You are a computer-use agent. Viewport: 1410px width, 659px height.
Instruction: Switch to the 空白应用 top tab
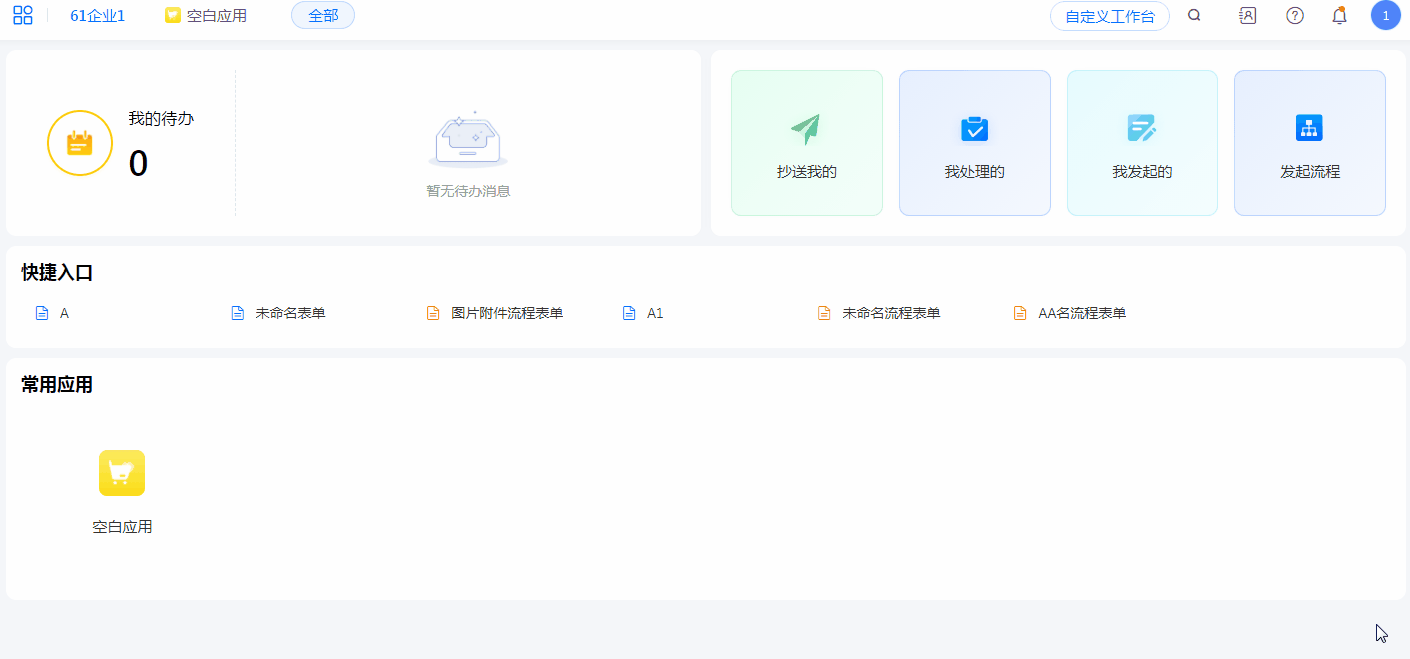(206, 15)
